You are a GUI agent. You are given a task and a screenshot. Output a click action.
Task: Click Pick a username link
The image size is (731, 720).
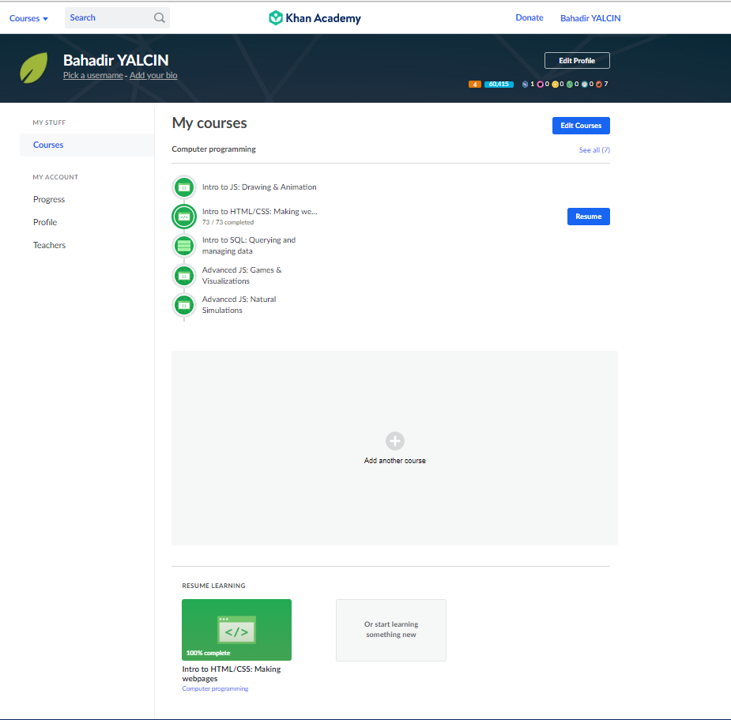(93, 76)
